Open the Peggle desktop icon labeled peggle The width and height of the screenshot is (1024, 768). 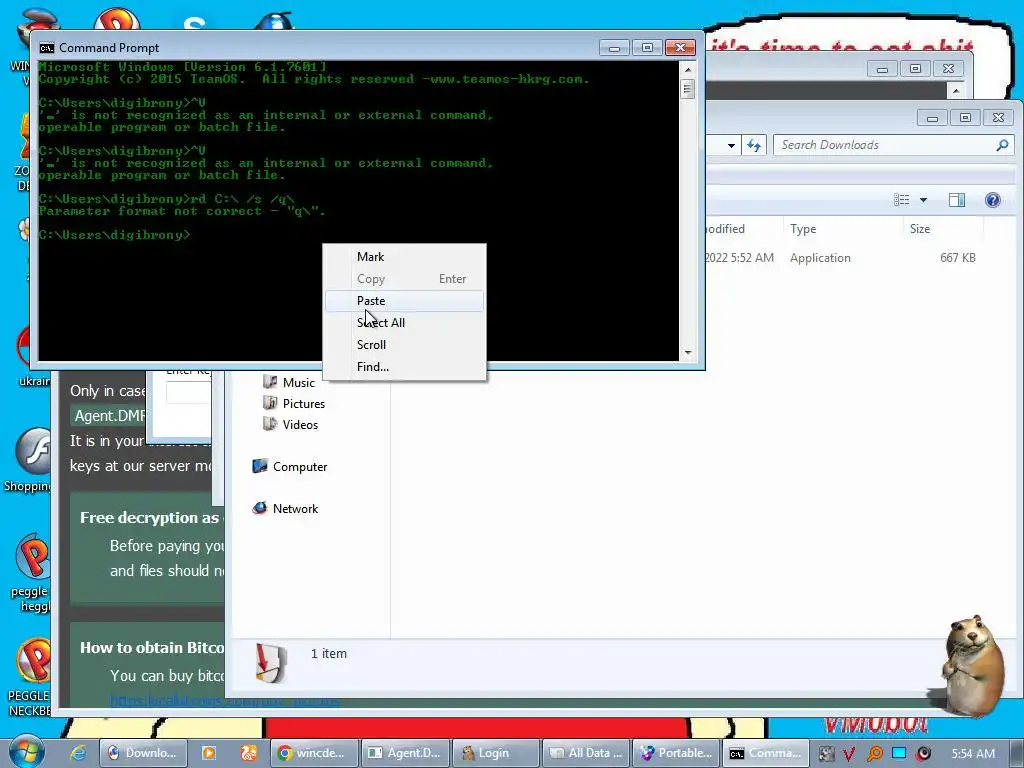[x=31, y=573]
